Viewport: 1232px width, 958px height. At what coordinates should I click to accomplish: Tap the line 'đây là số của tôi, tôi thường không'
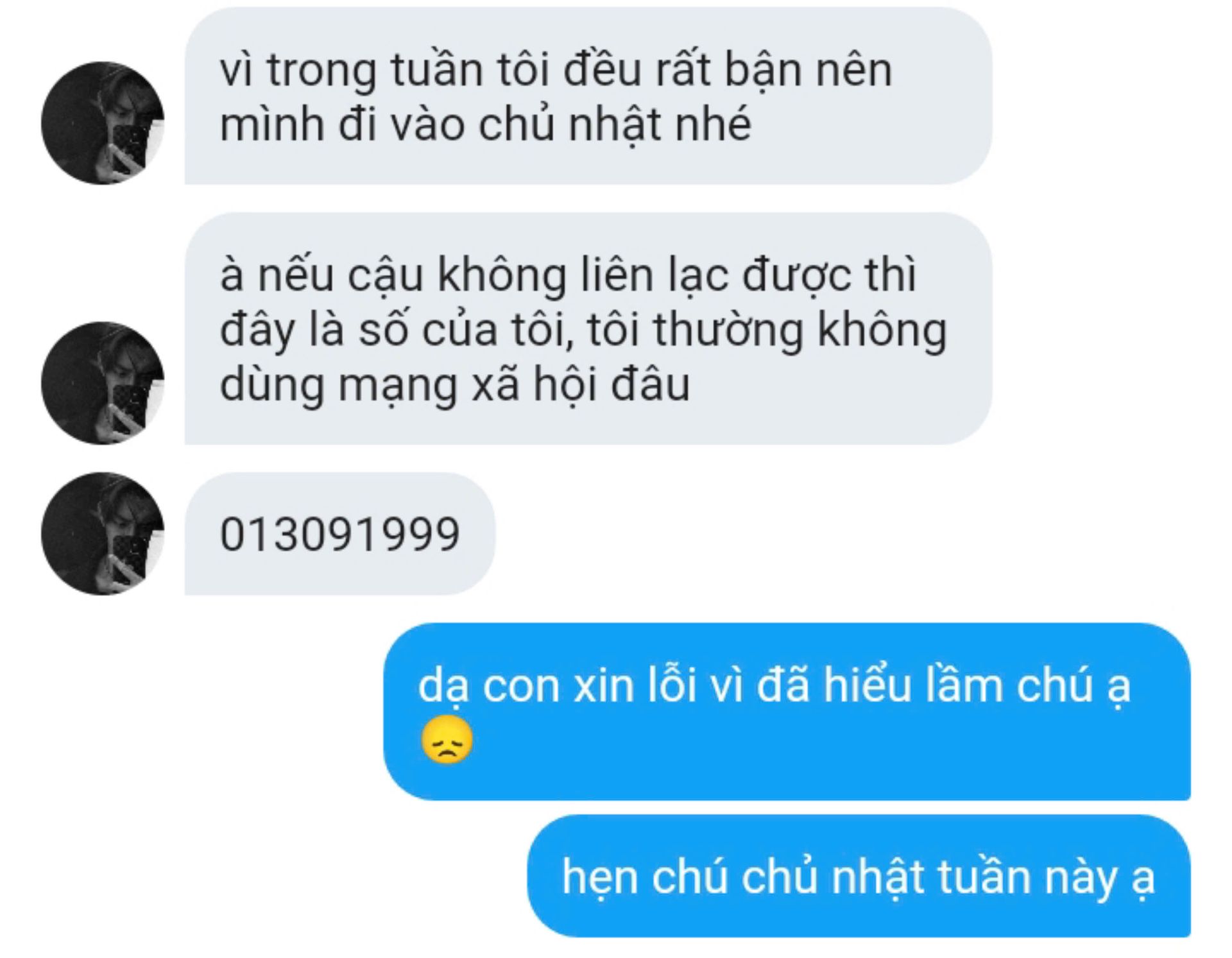[x=583, y=330]
